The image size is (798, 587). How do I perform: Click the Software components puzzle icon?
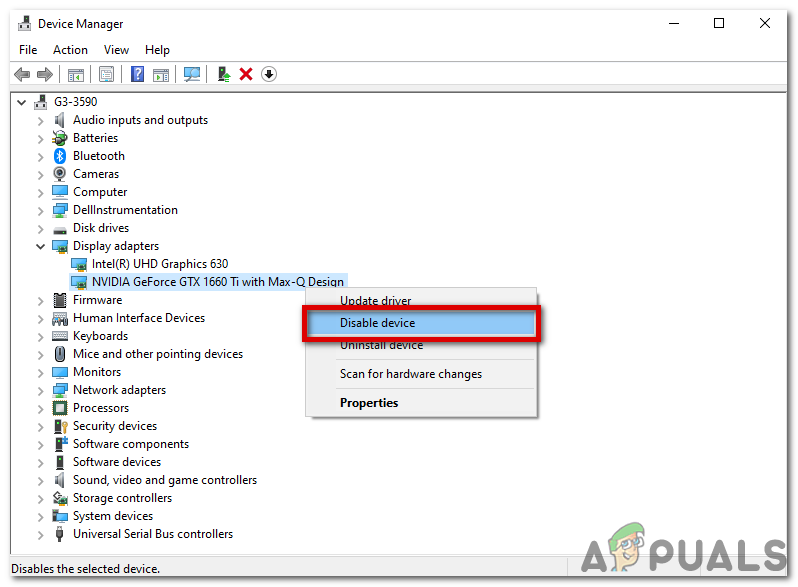tap(61, 444)
